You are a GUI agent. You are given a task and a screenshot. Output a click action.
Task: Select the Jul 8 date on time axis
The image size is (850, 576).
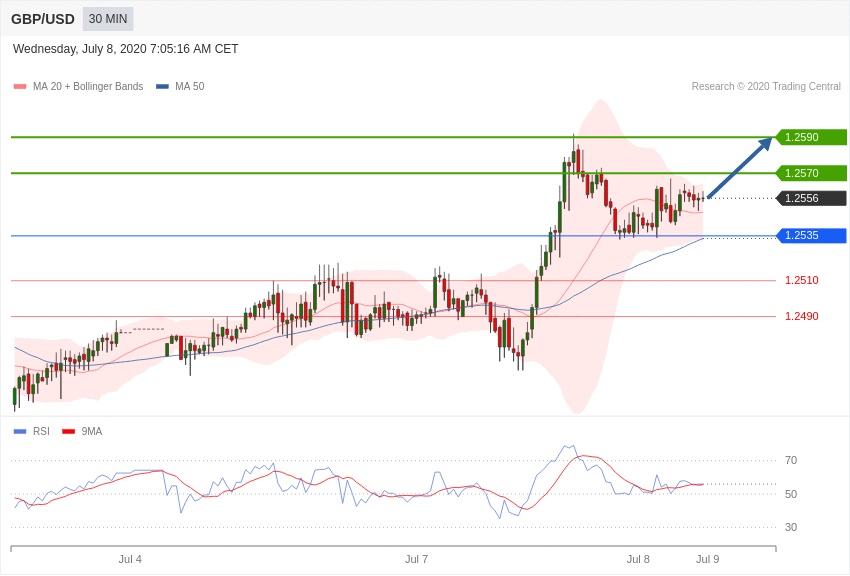click(x=638, y=559)
